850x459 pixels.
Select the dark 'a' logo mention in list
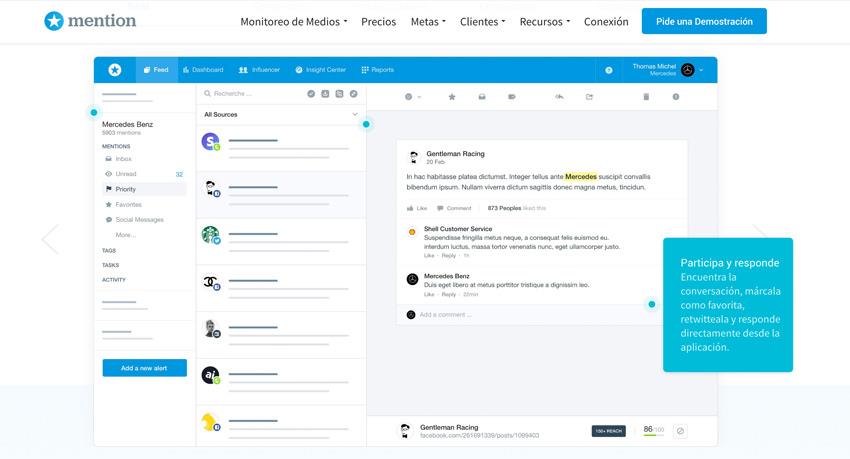(211, 375)
